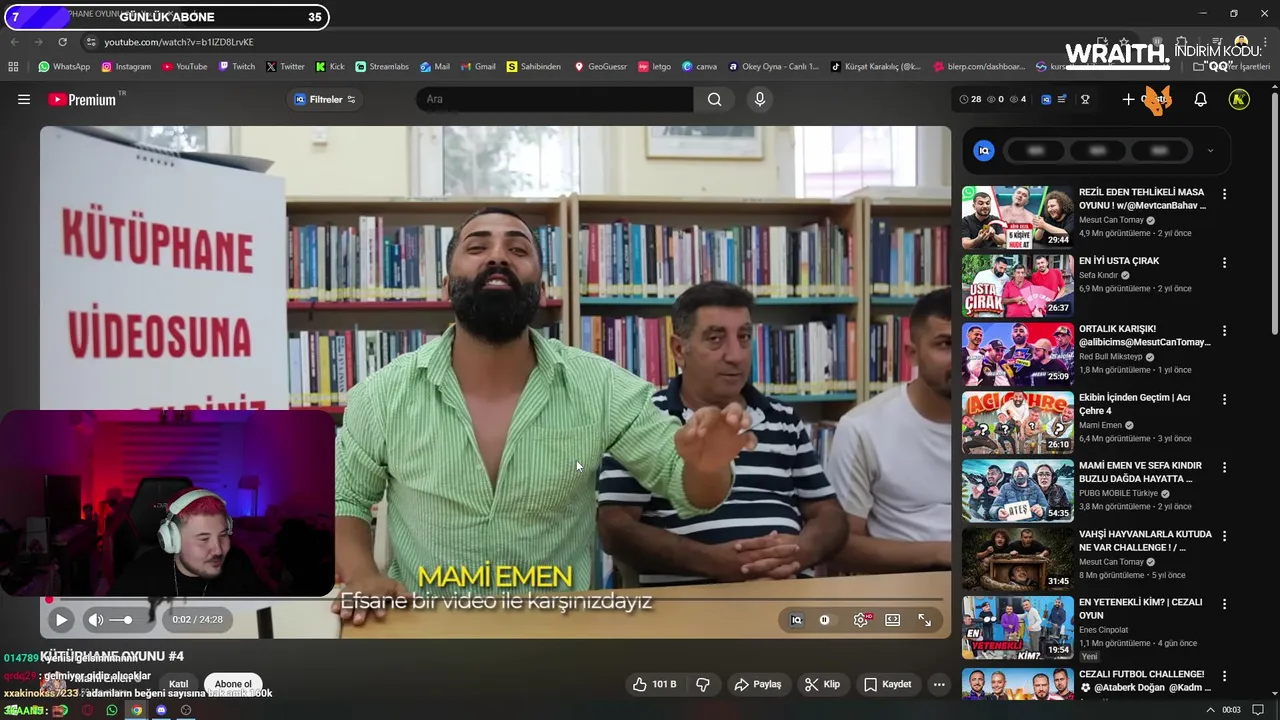Open WhatsApp bookmark
Screen dimensions: 1280x720
(x=64, y=67)
